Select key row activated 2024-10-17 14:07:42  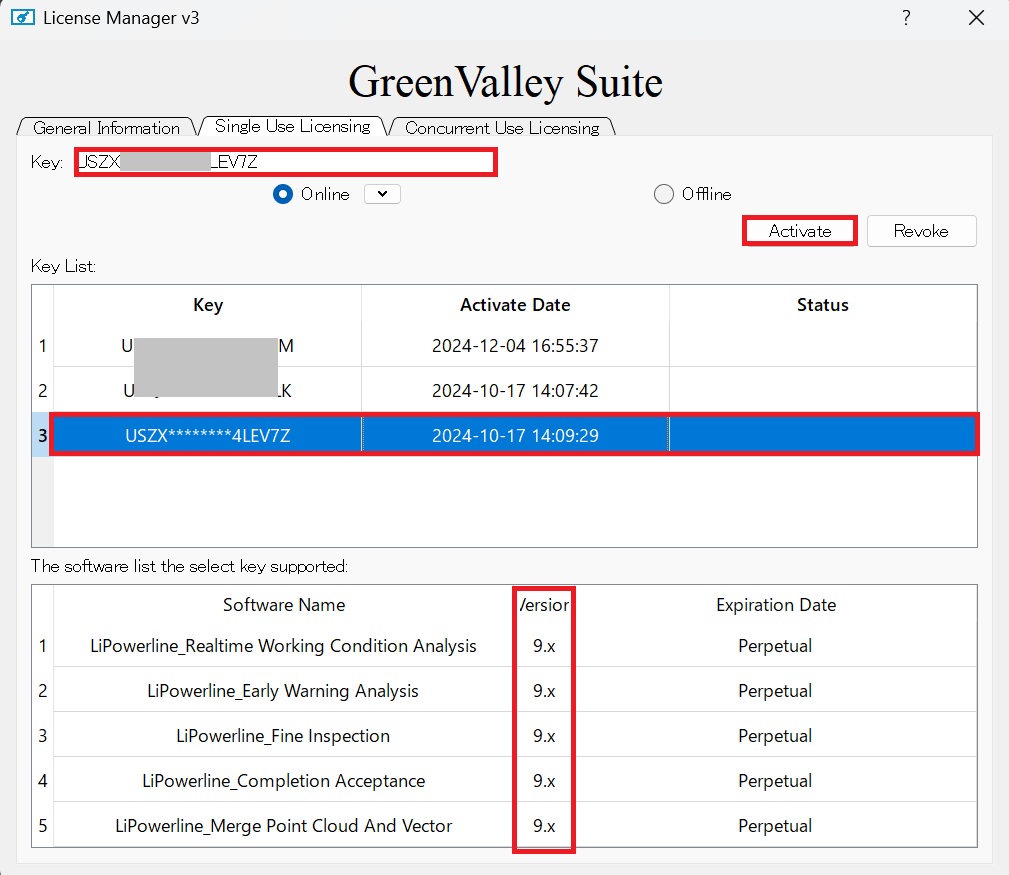tap(515, 390)
